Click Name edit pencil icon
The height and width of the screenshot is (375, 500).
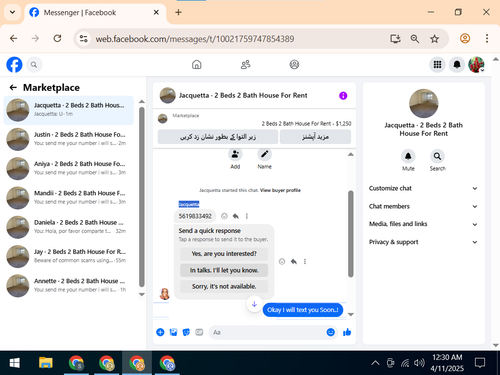tap(264, 154)
